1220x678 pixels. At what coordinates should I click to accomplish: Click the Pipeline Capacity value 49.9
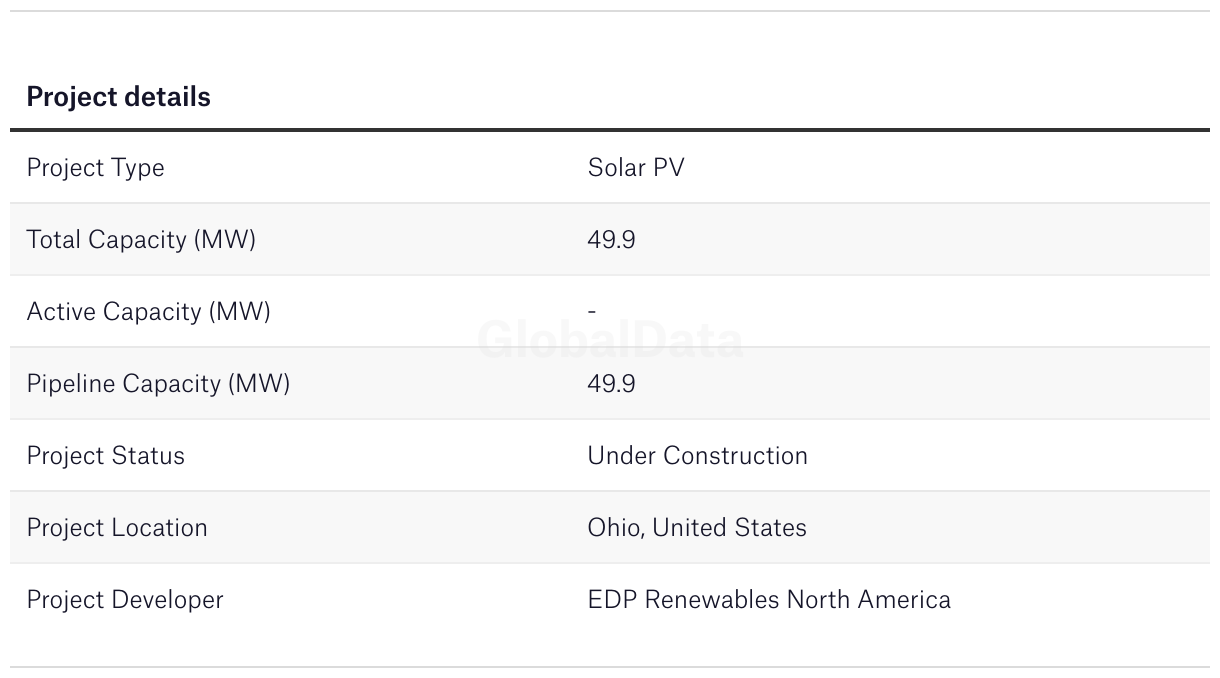coord(611,384)
